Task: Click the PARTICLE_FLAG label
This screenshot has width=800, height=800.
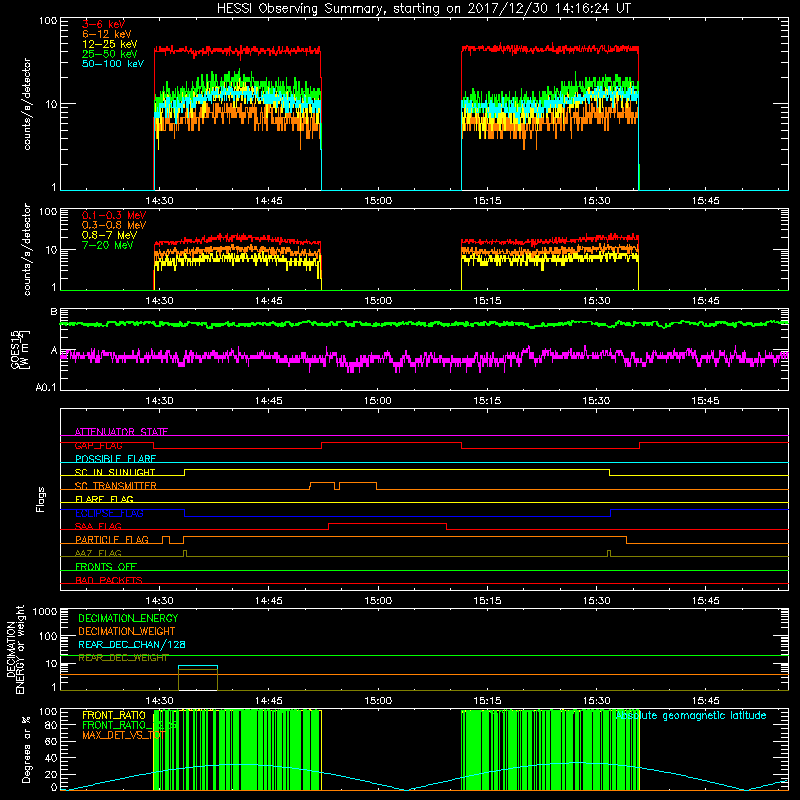Action: (112, 540)
